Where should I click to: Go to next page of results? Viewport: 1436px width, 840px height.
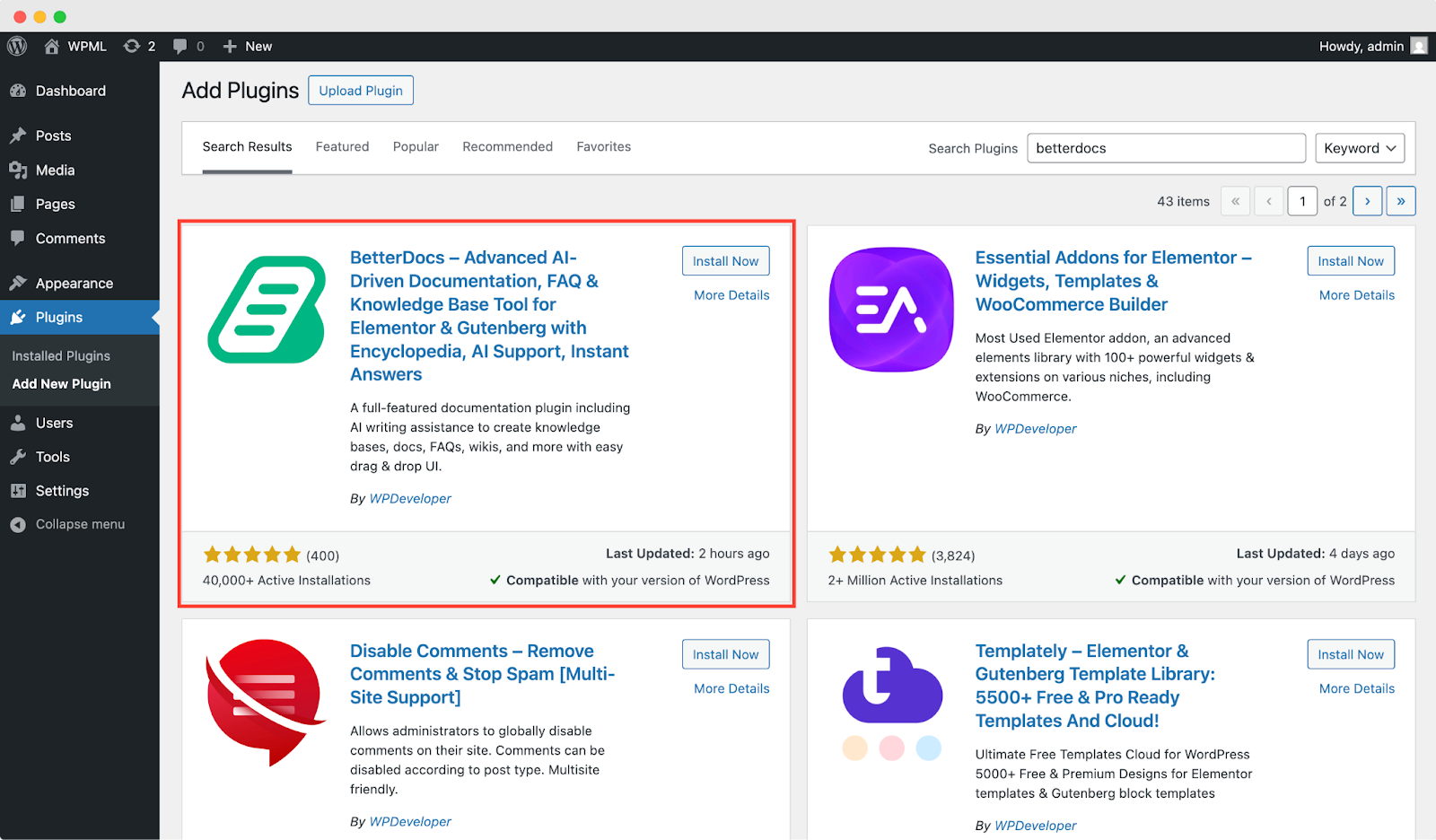(1368, 201)
